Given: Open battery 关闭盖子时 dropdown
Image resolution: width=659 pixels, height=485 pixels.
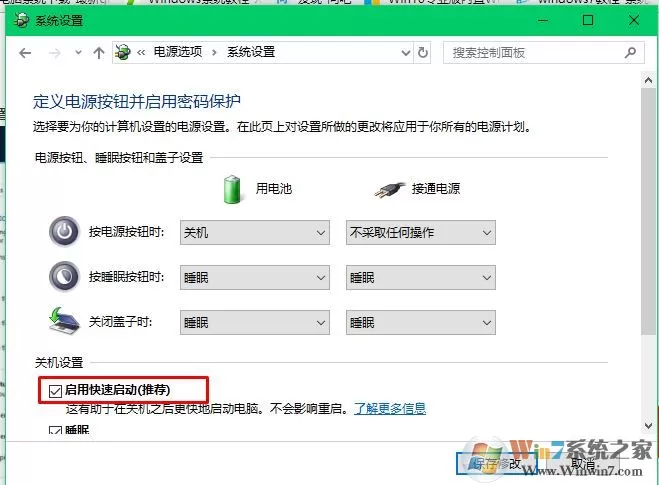Looking at the screenshot, I should coord(255,322).
